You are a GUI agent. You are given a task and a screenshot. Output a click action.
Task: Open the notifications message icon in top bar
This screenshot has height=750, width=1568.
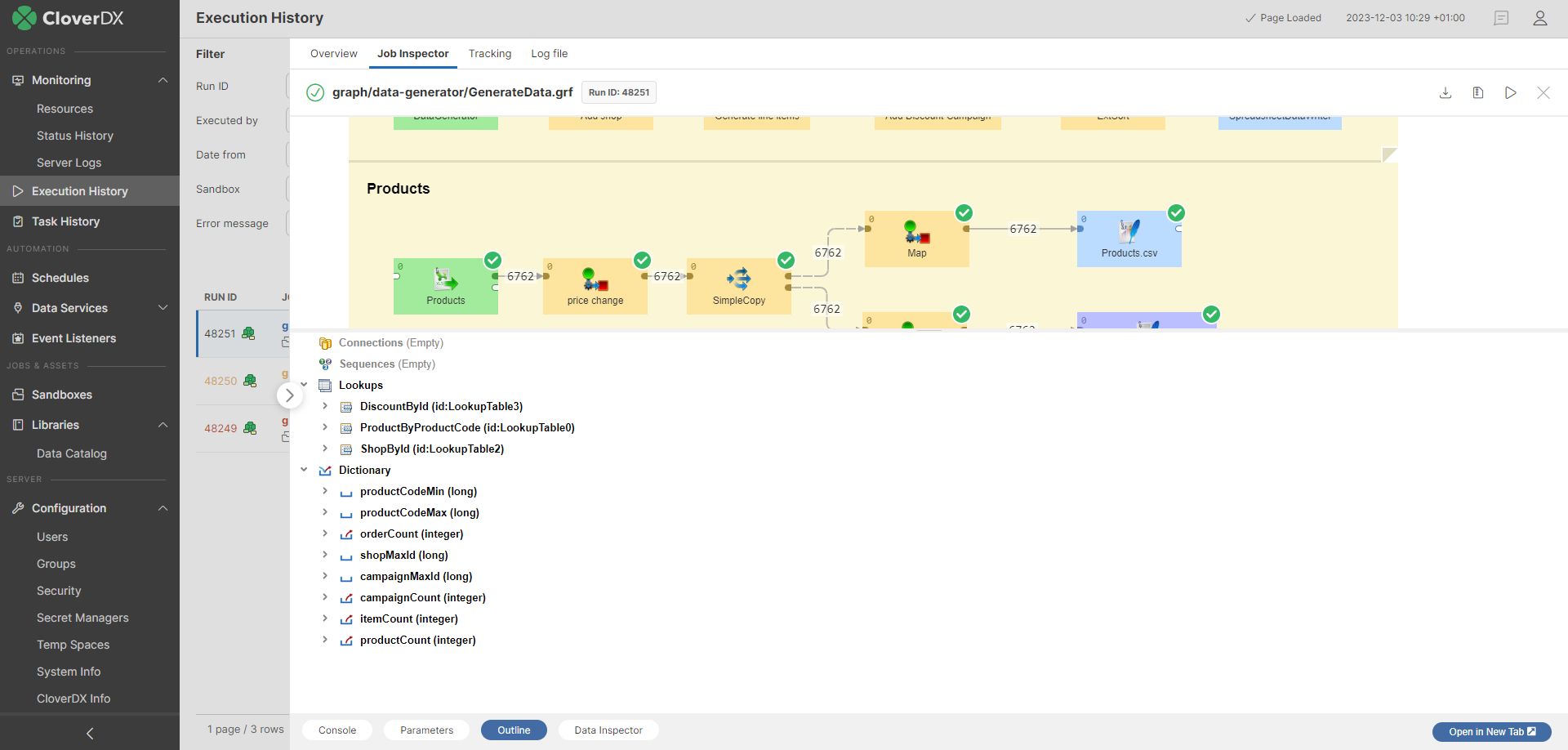tap(1500, 18)
